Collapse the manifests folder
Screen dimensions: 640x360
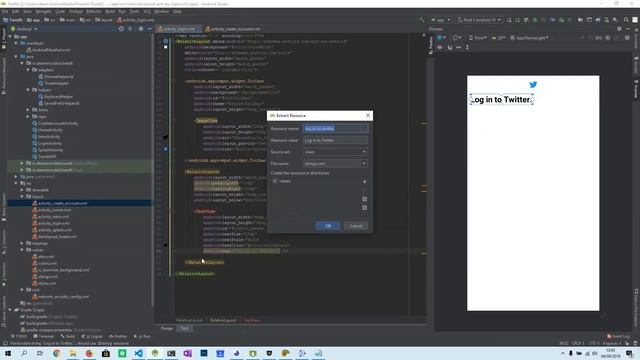tap(16, 43)
